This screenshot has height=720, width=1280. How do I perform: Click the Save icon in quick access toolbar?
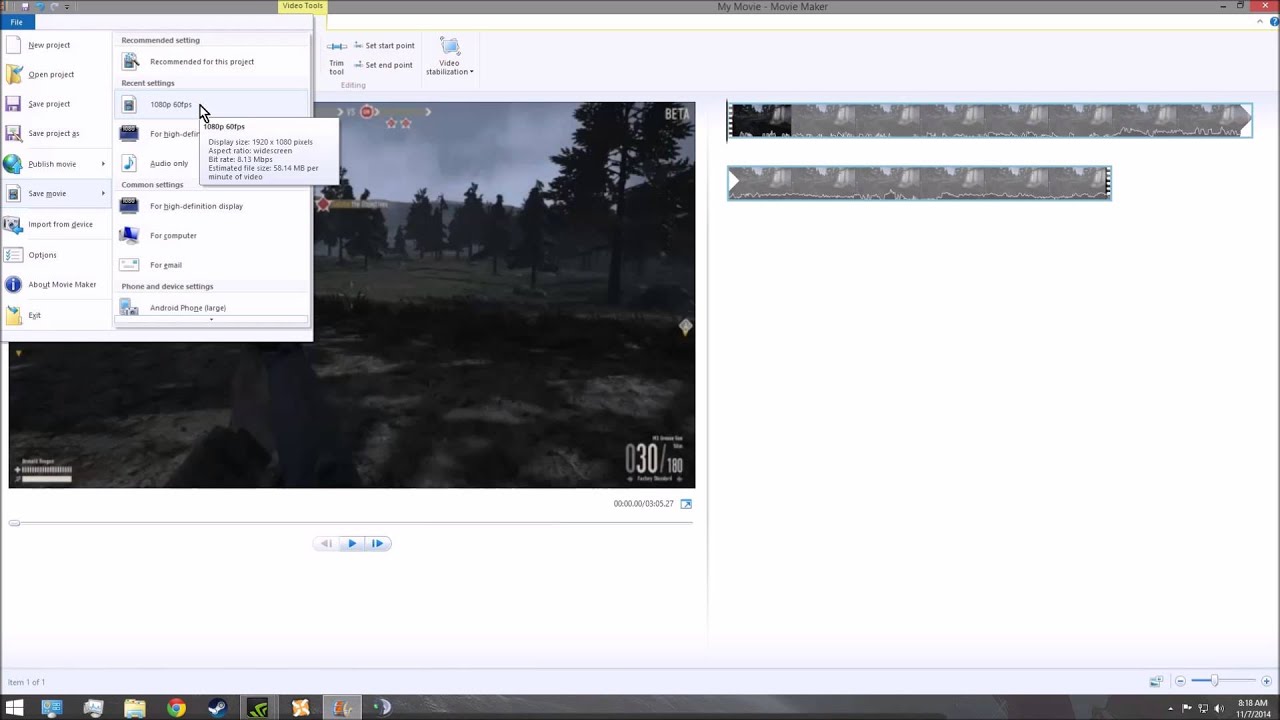point(26,6)
